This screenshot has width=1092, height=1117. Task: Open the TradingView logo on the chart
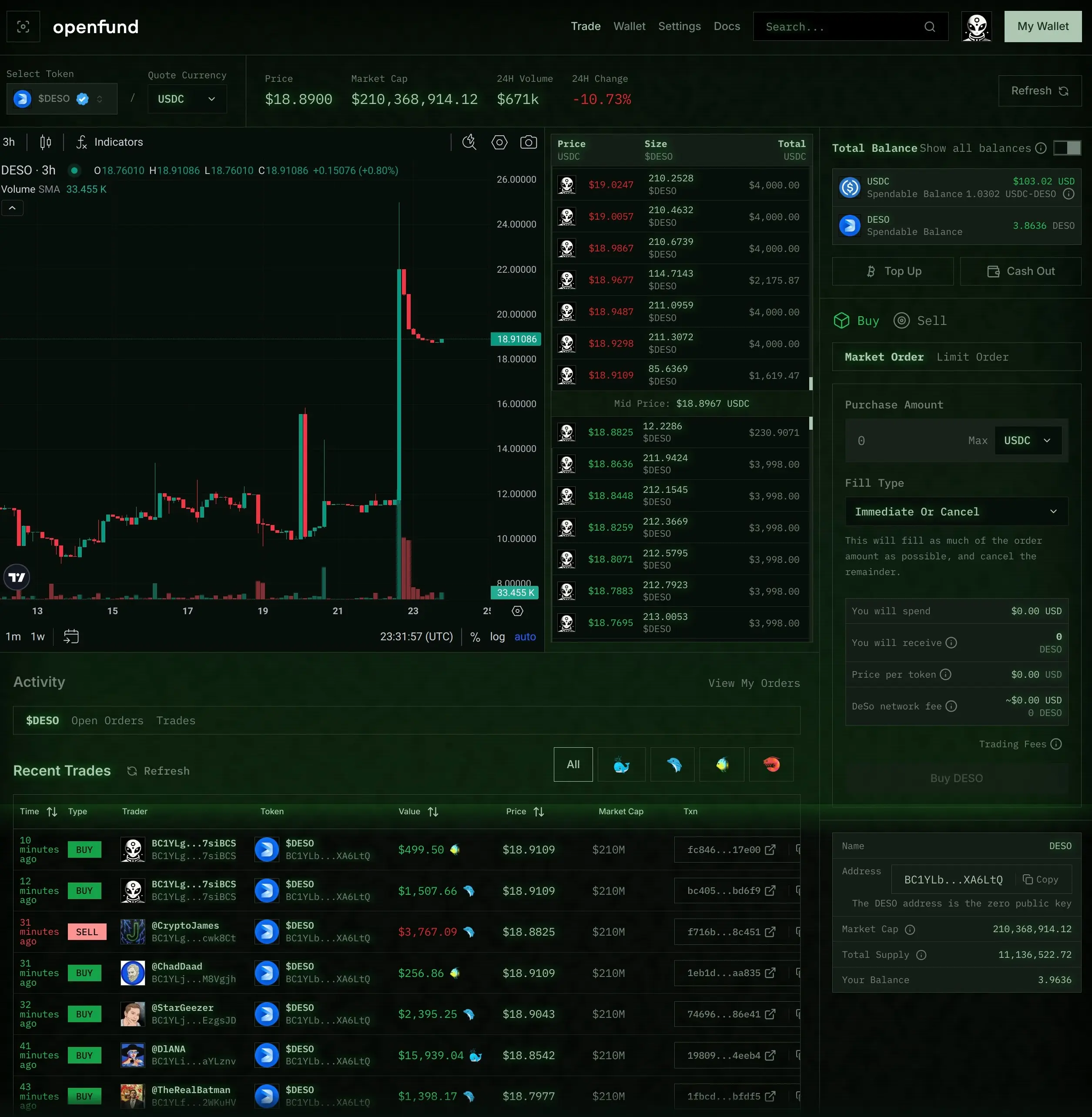click(17, 578)
